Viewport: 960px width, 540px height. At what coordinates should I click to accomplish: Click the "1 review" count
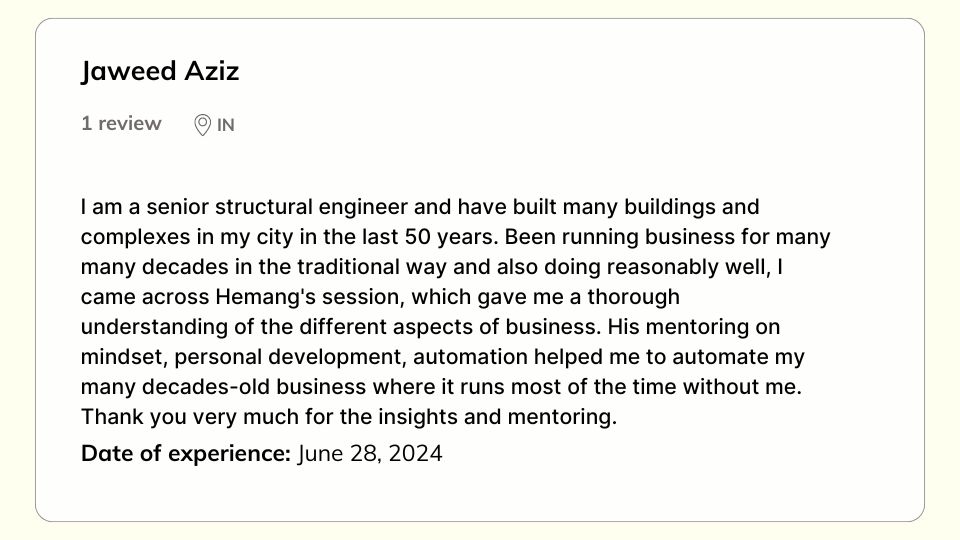(x=121, y=124)
